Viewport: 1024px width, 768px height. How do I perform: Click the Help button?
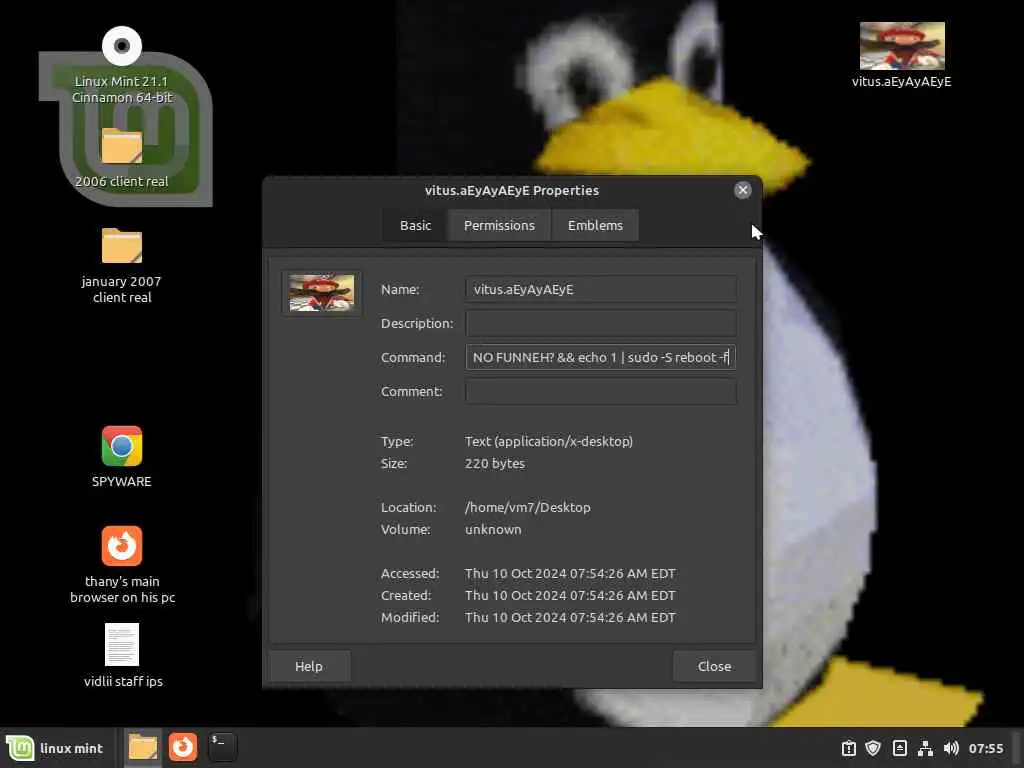[309, 666]
